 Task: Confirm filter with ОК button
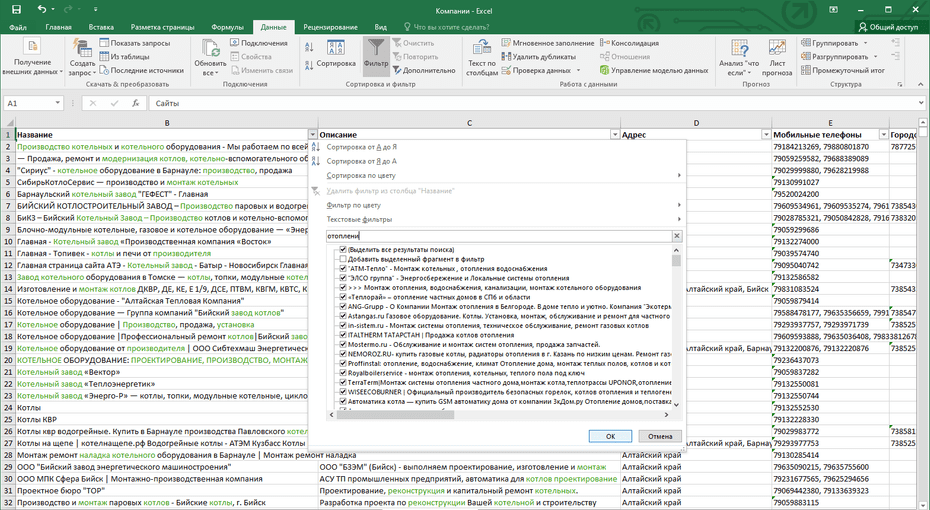click(x=610, y=436)
